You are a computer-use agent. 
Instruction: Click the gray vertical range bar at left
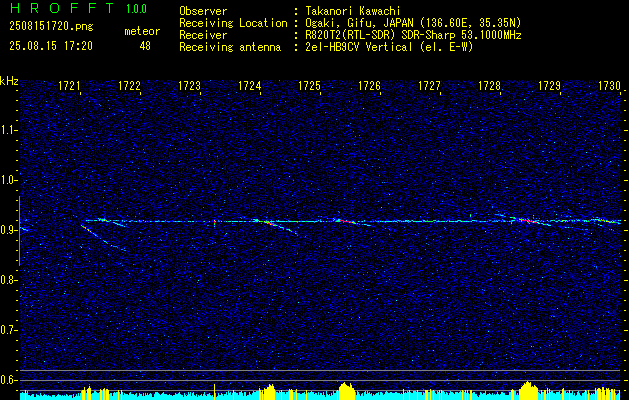click(x=19, y=231)
